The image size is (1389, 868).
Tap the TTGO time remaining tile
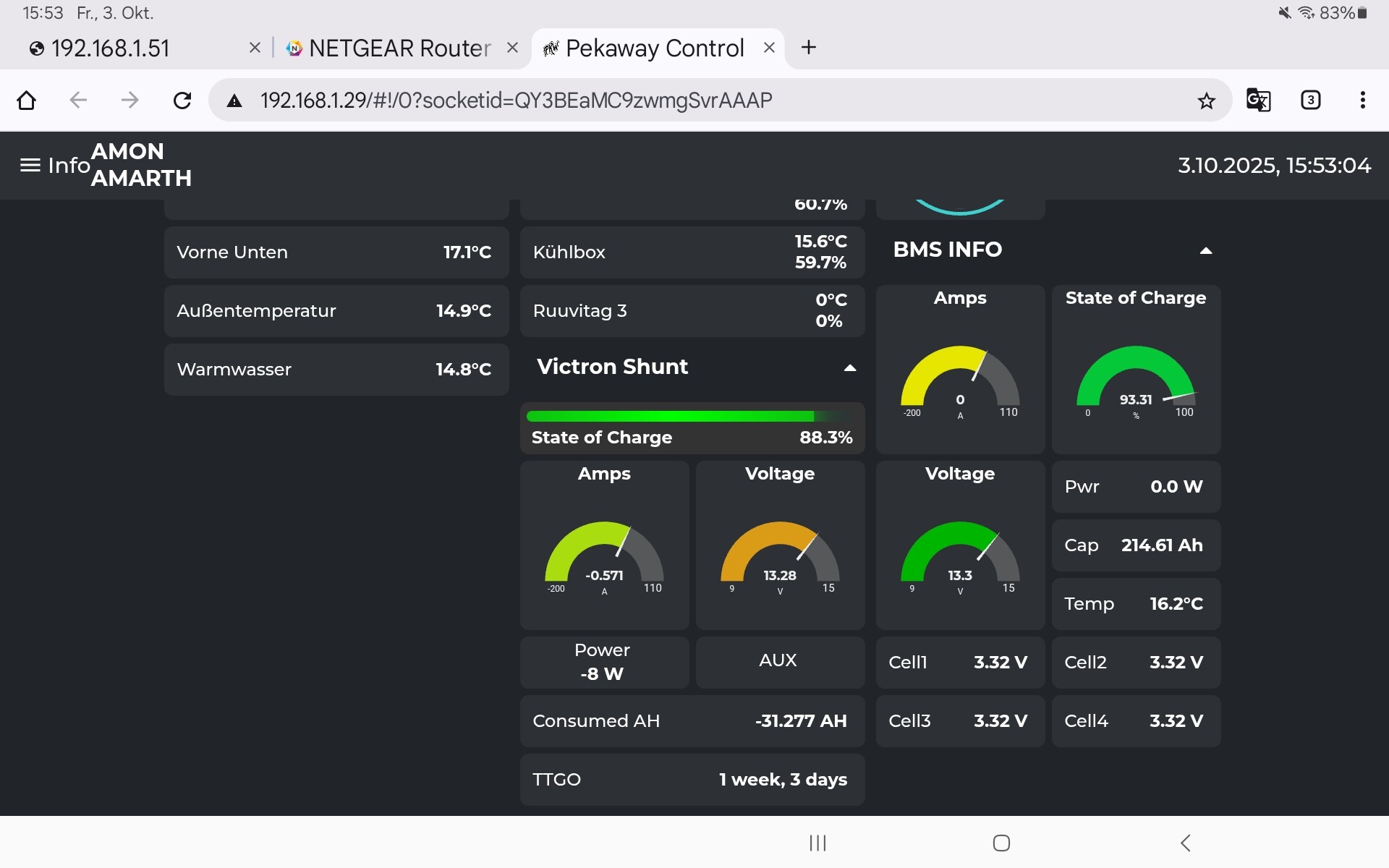[692, 779]
